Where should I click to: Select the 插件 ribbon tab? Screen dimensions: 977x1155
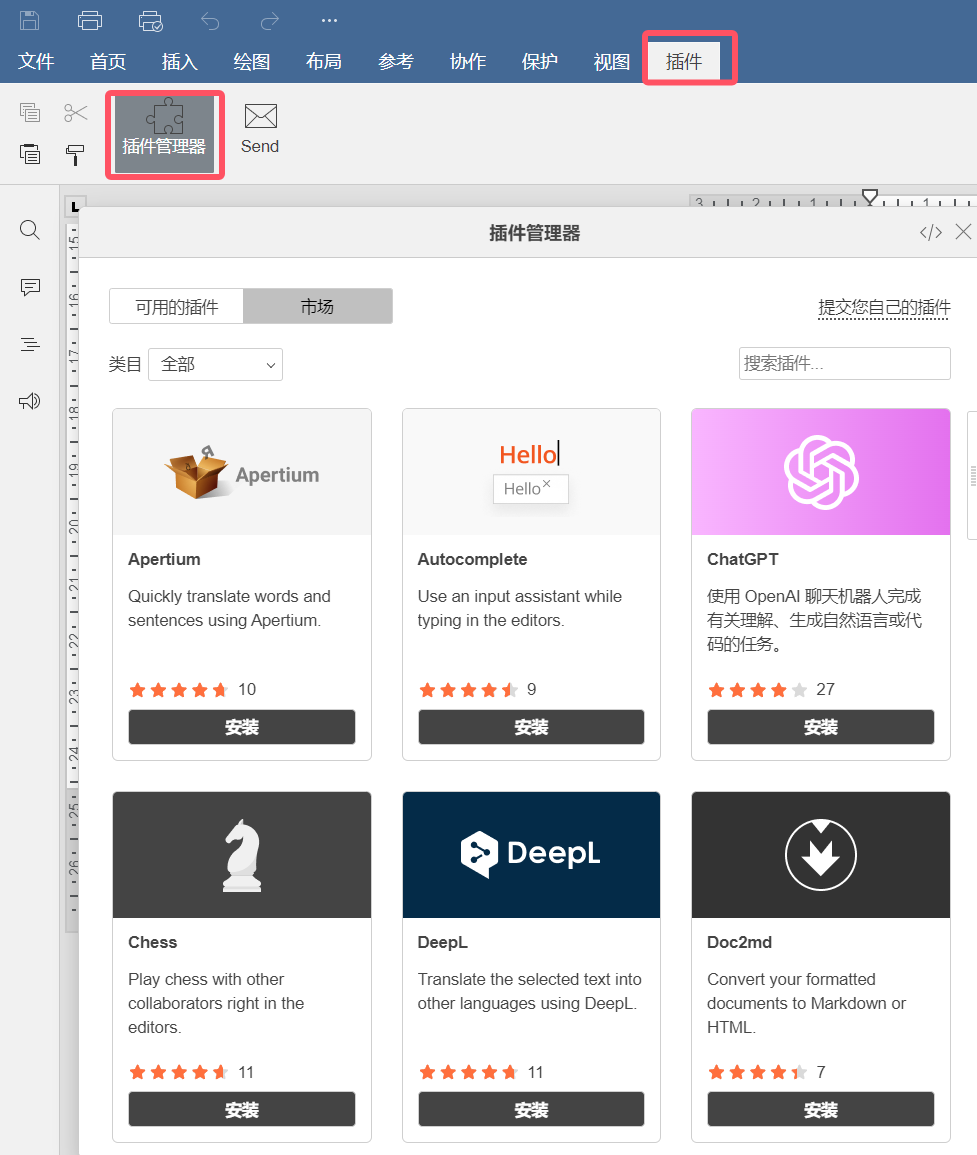coord(684,62)
